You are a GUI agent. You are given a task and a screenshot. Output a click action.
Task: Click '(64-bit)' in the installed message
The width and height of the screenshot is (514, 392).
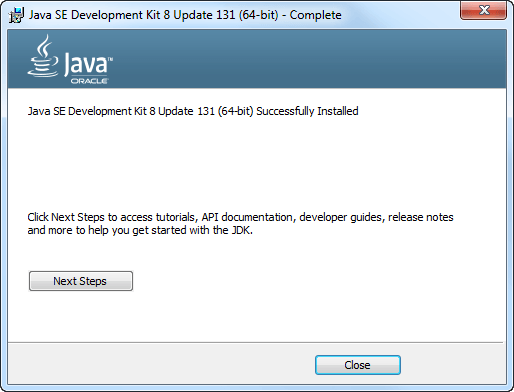(235, 111)
